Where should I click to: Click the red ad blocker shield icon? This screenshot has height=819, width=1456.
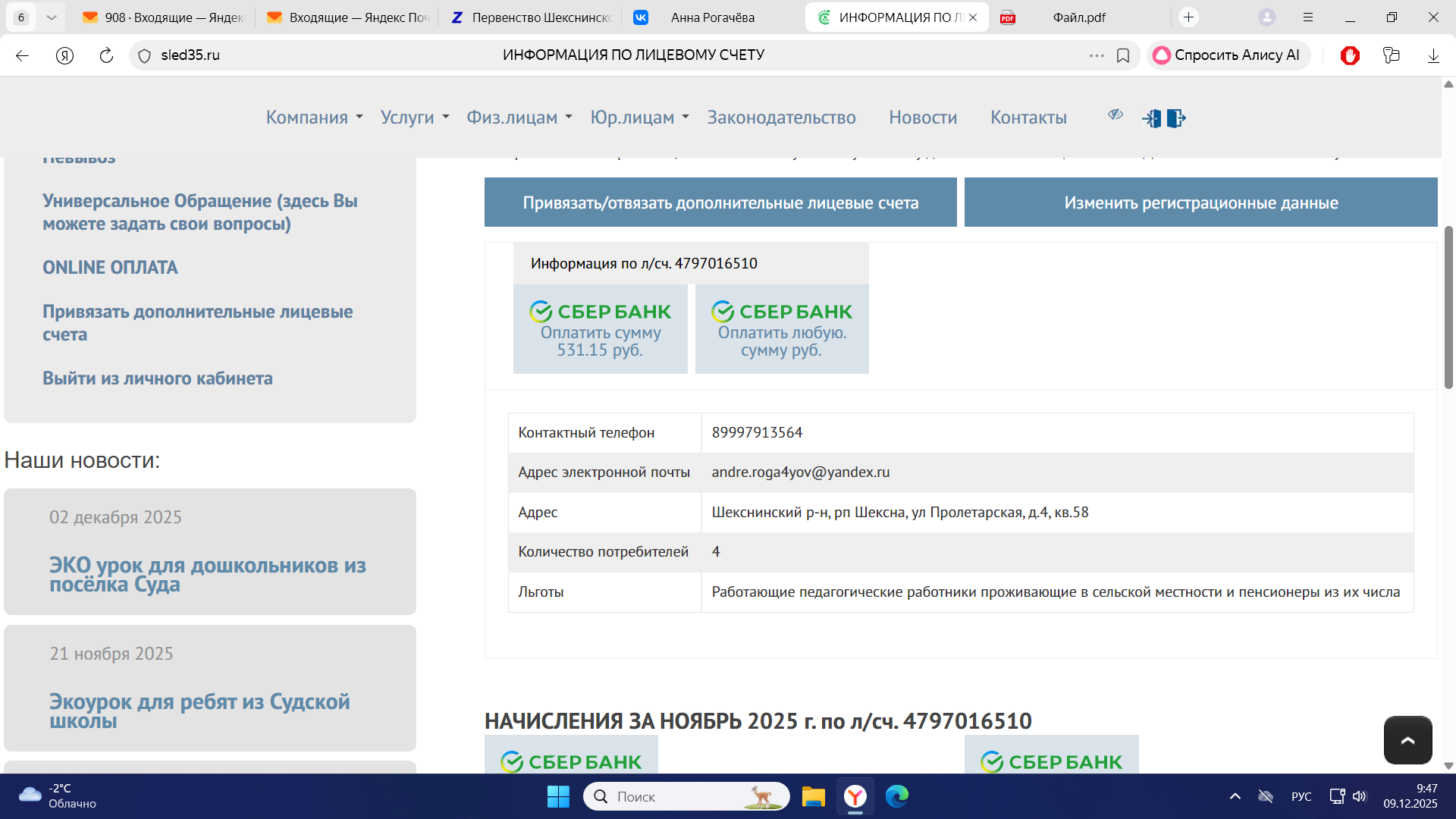click(1350, 55)
